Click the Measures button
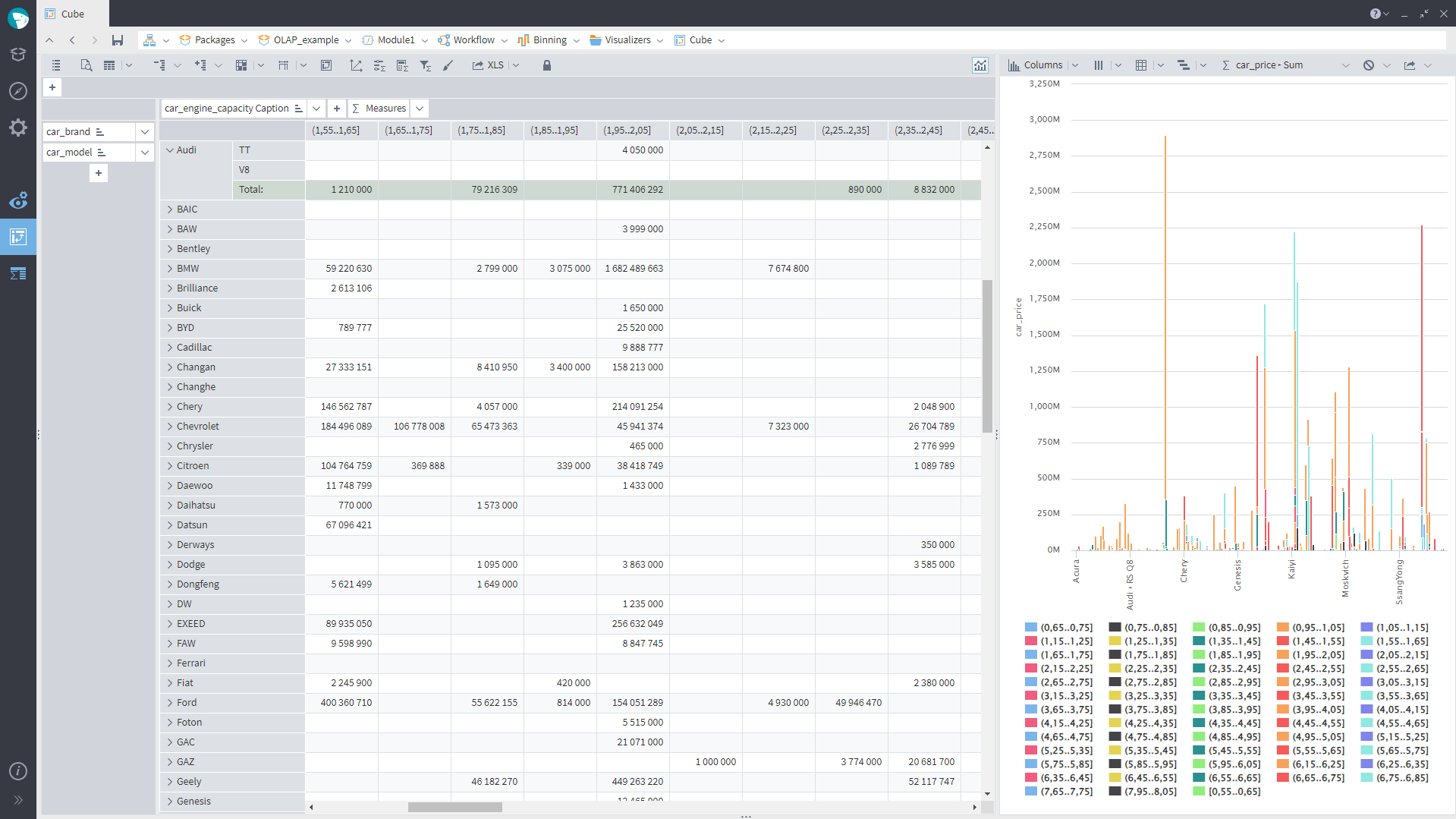Image resolution: width=1456 pixels, height=819 pixels. (x=379, y=109)
